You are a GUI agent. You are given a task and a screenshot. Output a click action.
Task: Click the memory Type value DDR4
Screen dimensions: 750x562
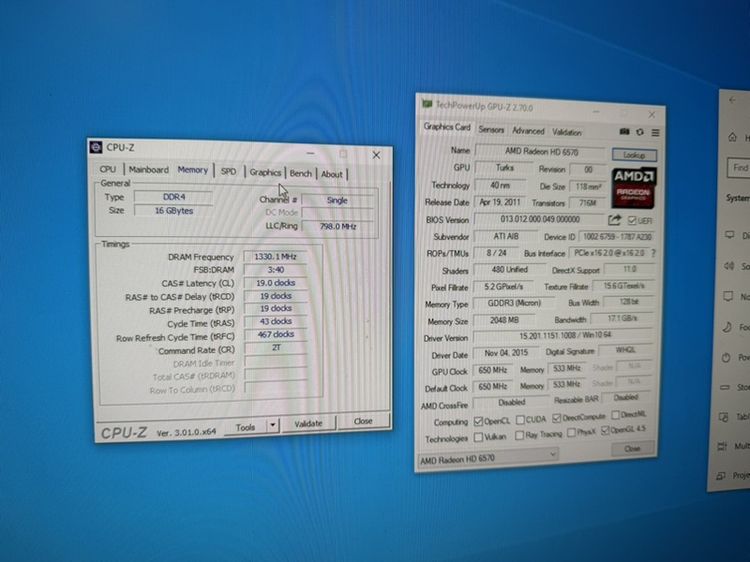[x=174, y=197]
